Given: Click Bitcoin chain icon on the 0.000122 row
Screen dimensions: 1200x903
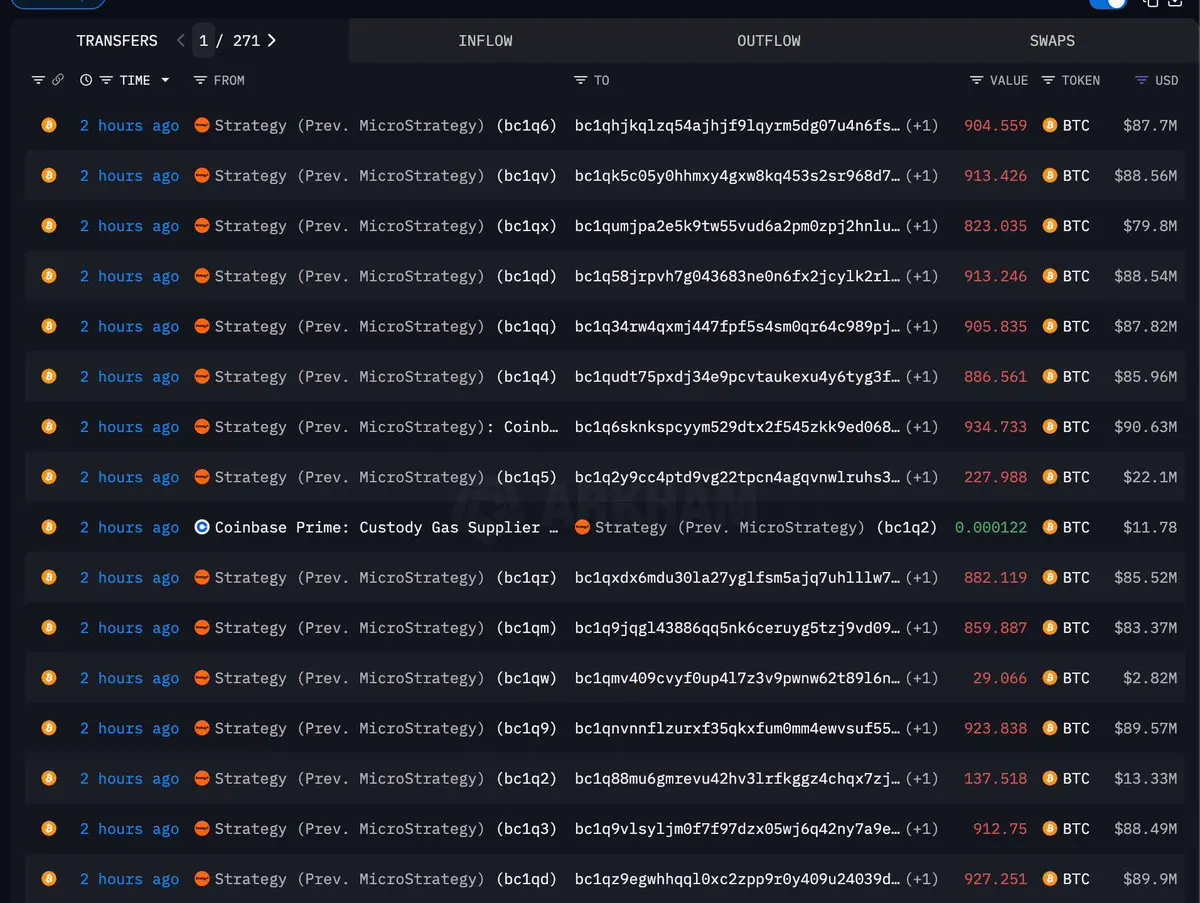Looking at the screenshot, I should [x=48, y=527].
